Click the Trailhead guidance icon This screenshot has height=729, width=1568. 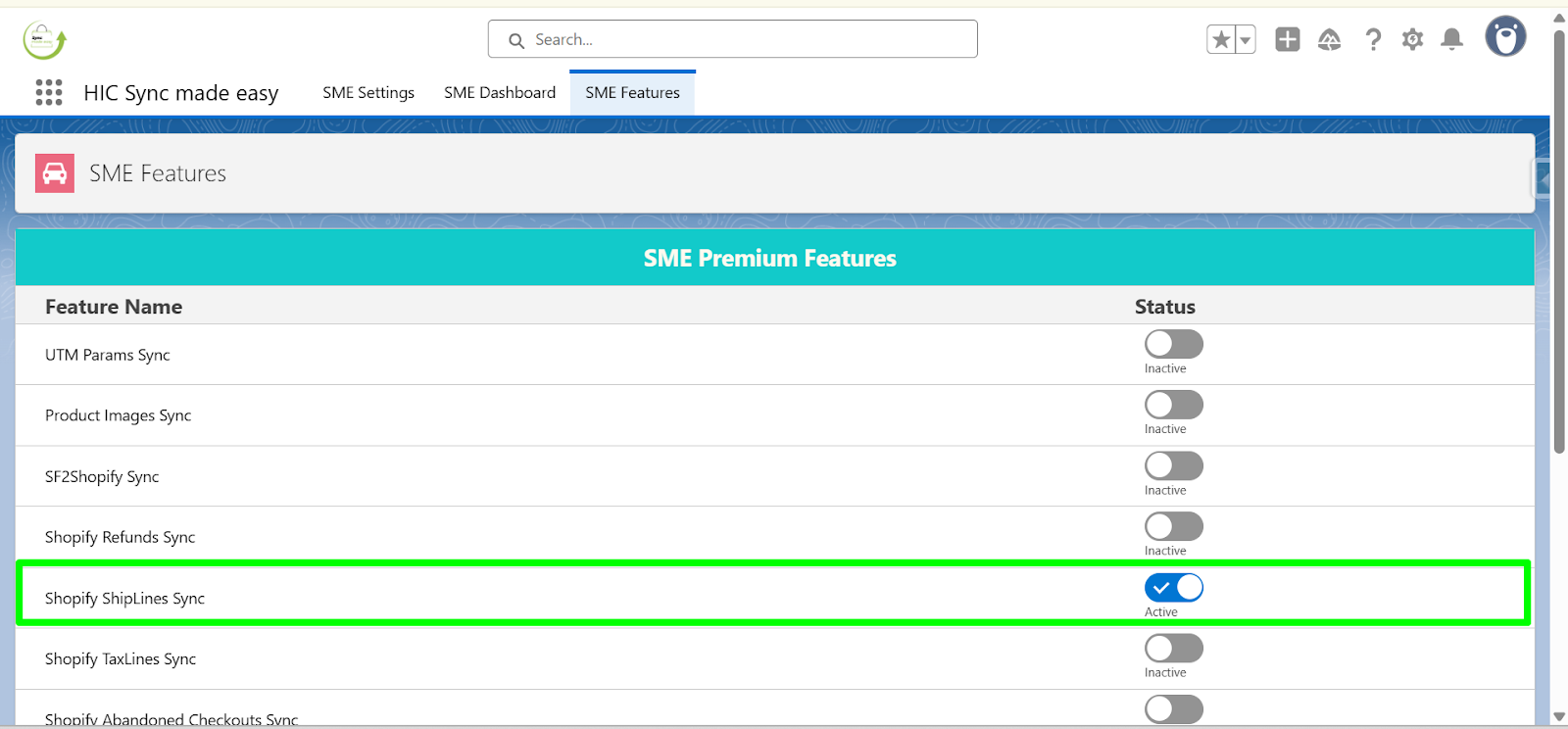click(x=1329, y=39)
